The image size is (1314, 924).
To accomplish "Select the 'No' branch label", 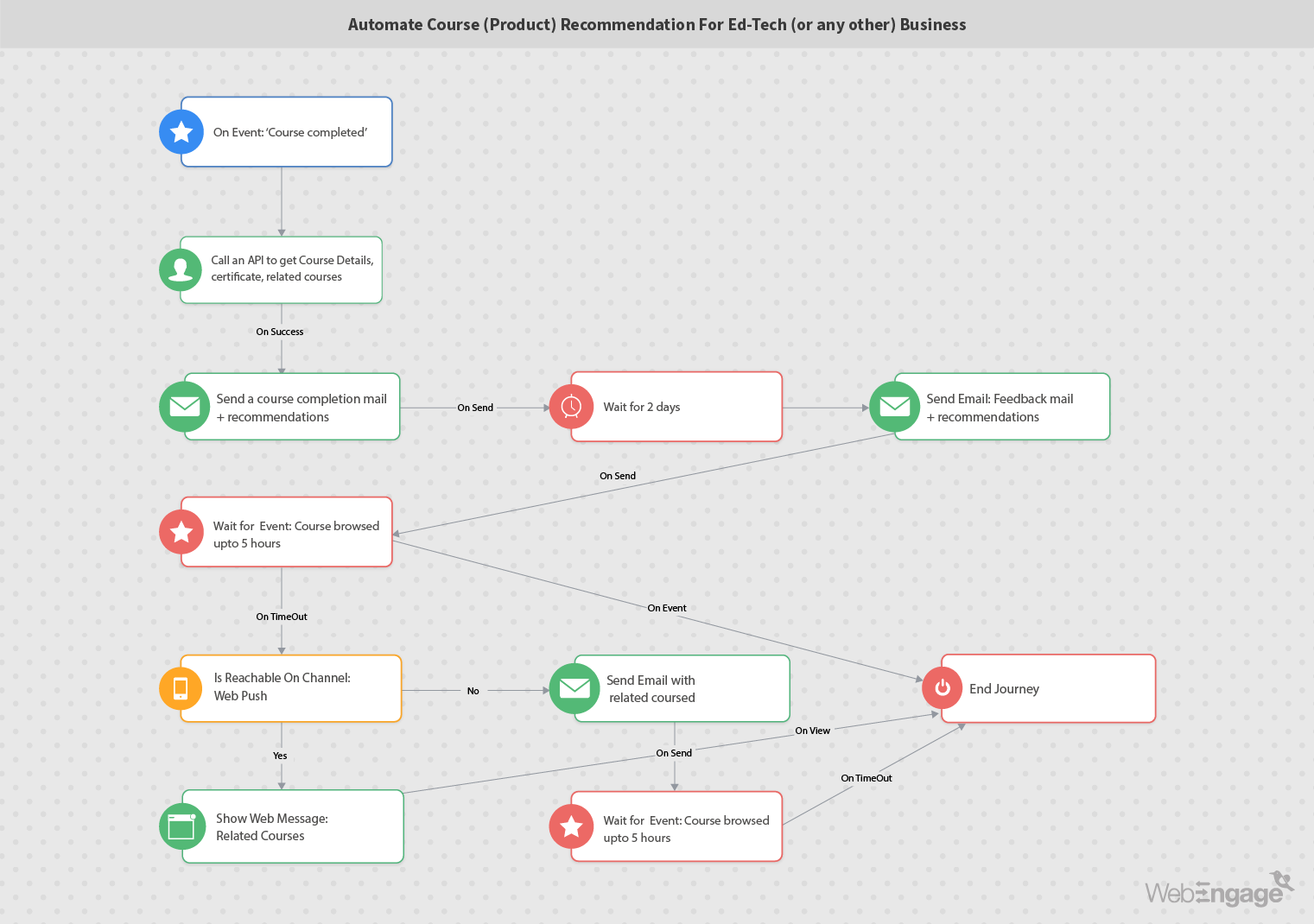I will (473, 690).
